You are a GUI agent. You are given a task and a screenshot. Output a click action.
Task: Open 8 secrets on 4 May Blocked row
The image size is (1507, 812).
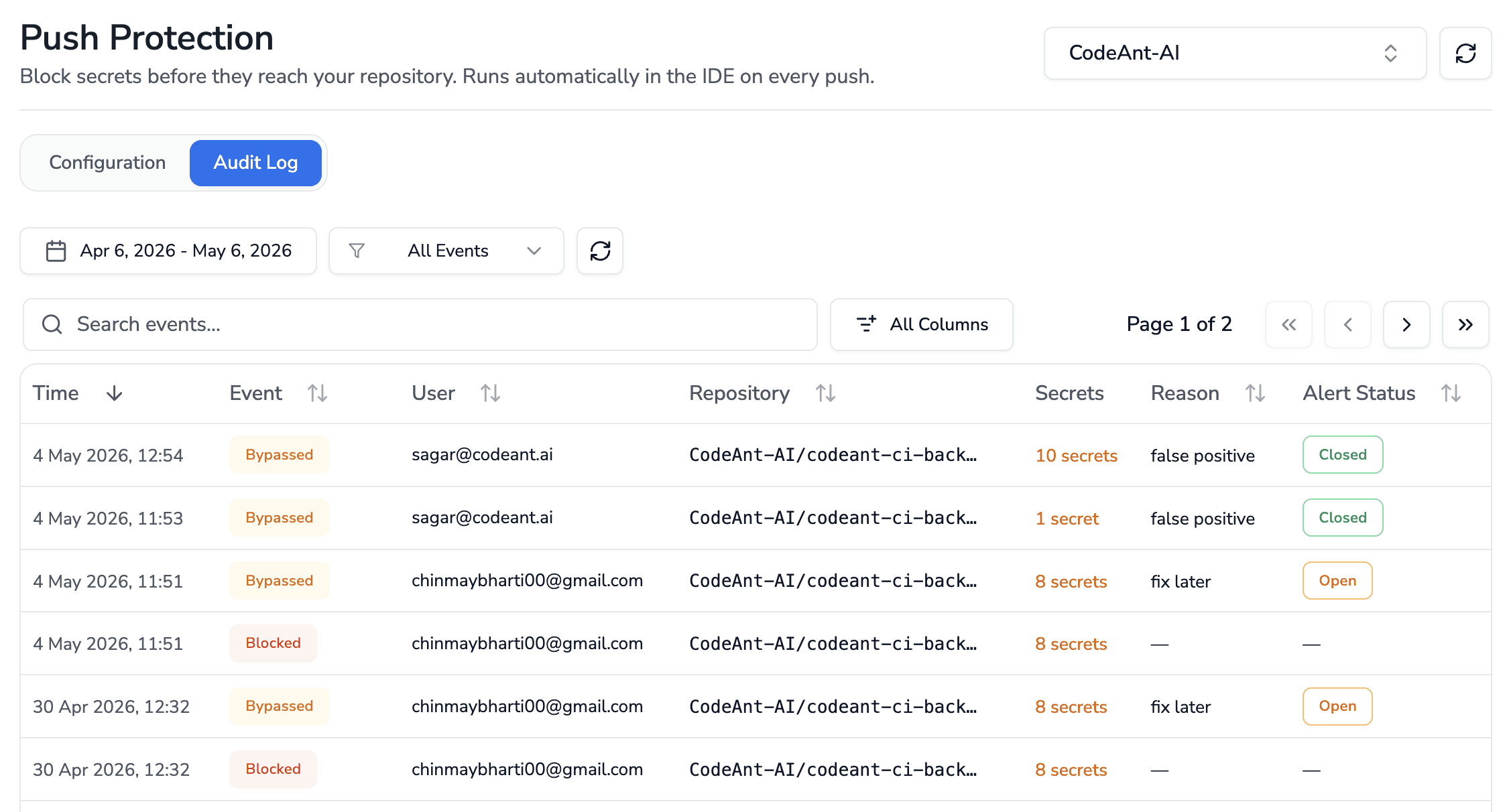[1071, 644]
